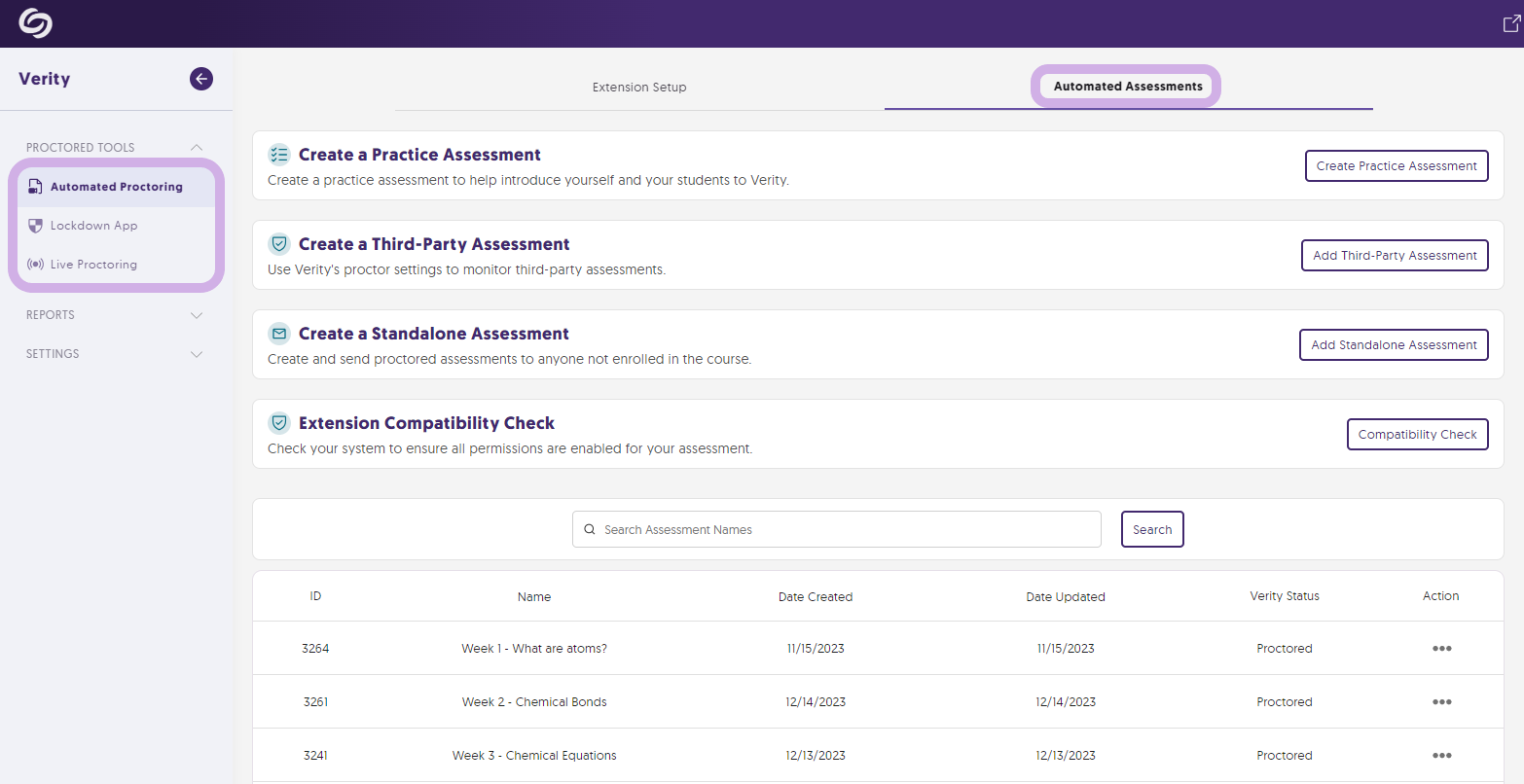Viewport: 1524px width, 784px height.
Task: Click the Search Assessment Names input field
Action: [837, 528]
